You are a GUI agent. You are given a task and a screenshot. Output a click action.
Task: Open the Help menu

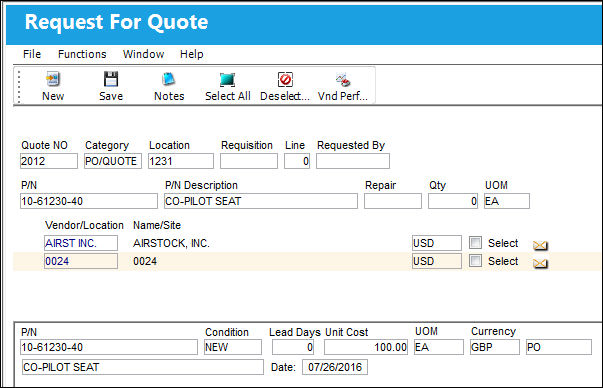[x=192, y=54]
